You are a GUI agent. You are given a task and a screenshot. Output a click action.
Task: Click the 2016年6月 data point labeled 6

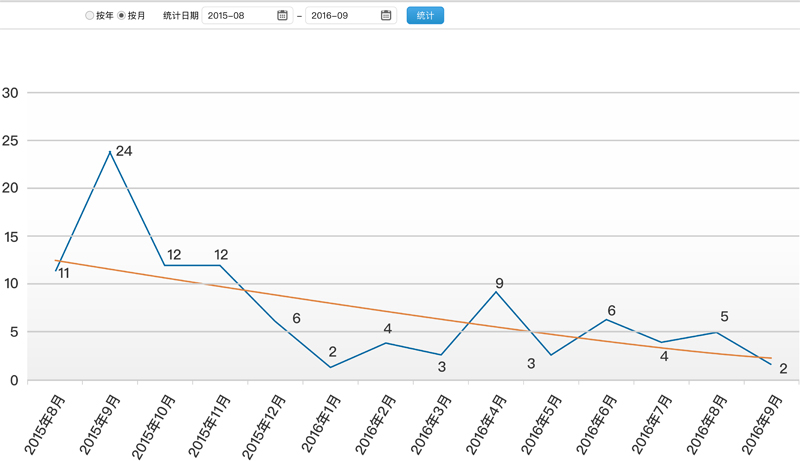tap(606, 319)
